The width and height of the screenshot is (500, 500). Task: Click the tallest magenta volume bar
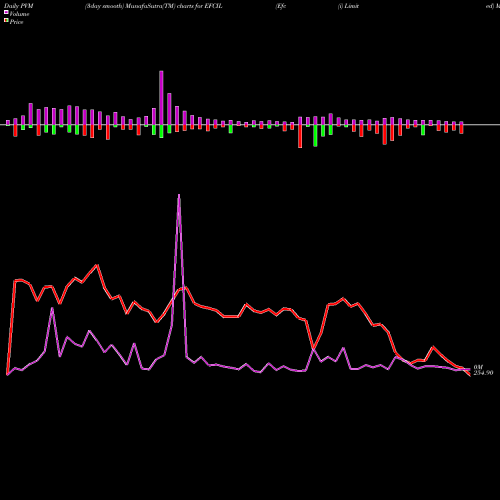point(161,98)
